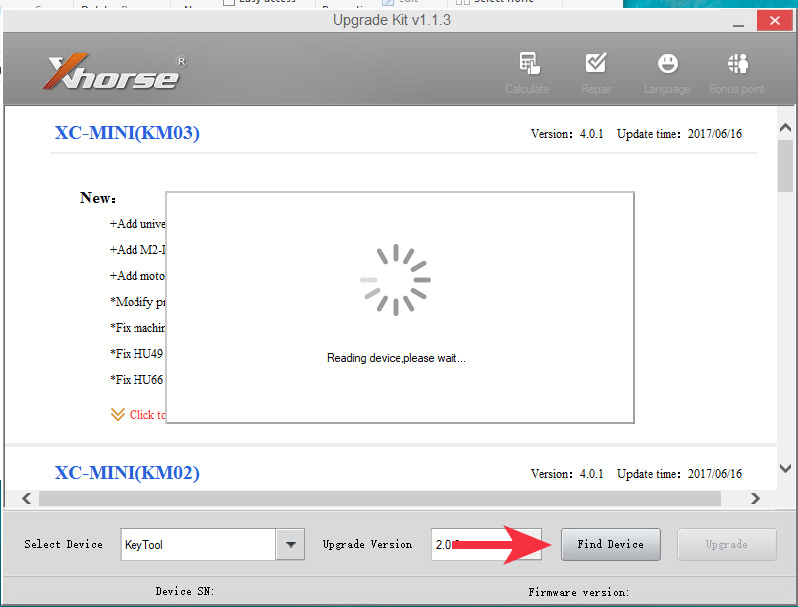Open the Calculate tool icon
Viewport: 798px width, 607px height.
pos(529,63)
